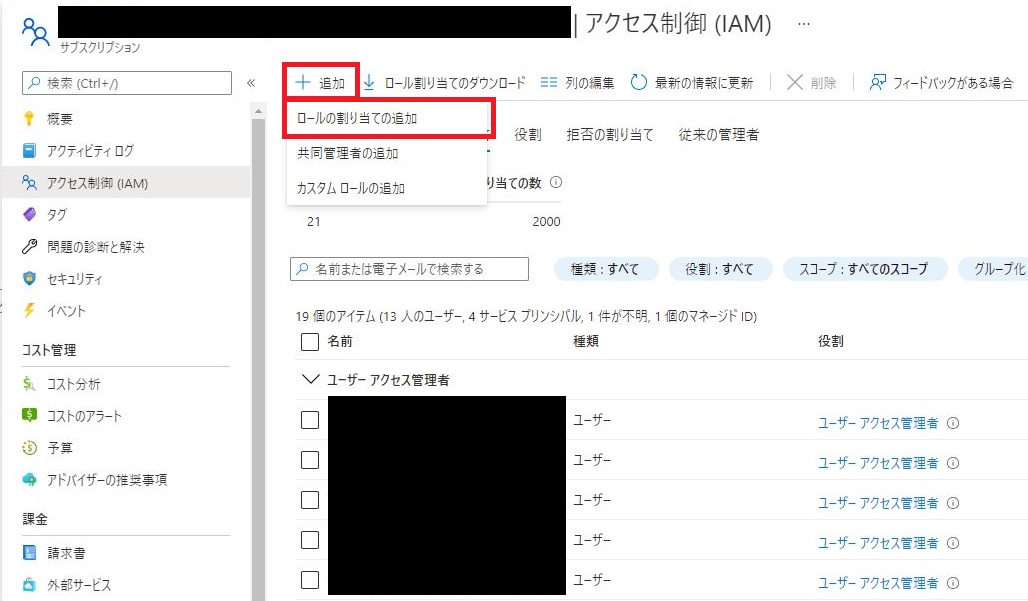
Task: Click the コストのアラート icon
Action: pyautogui.click(x=30, y=415)
